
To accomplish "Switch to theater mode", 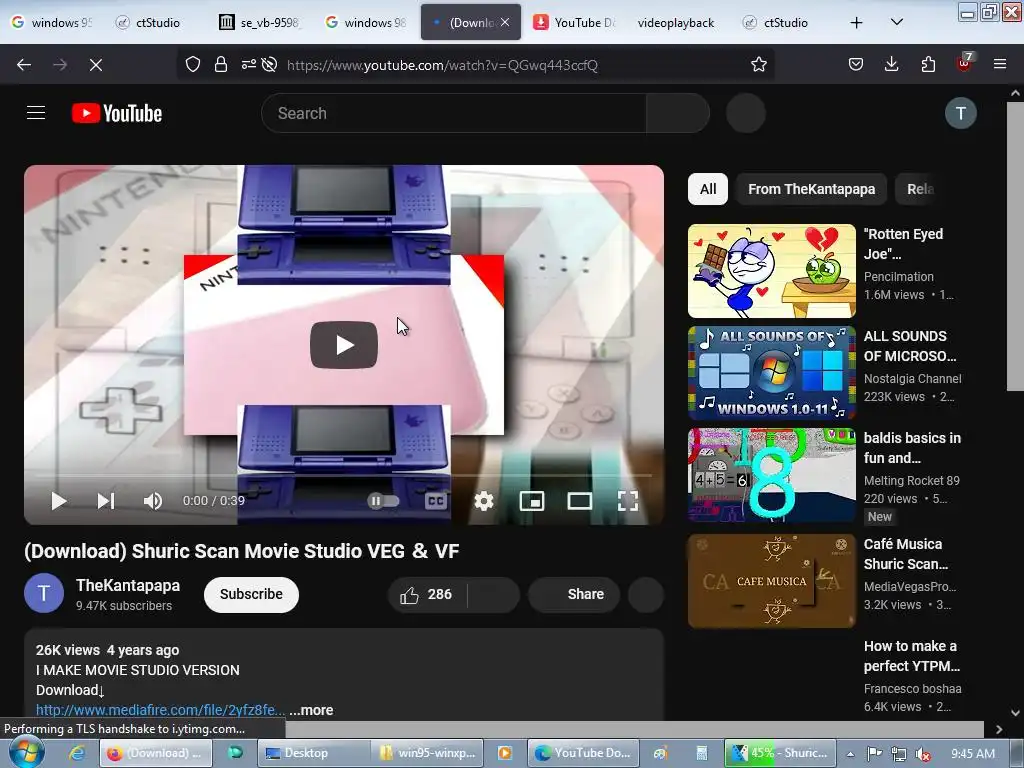I will pos(580,501).
